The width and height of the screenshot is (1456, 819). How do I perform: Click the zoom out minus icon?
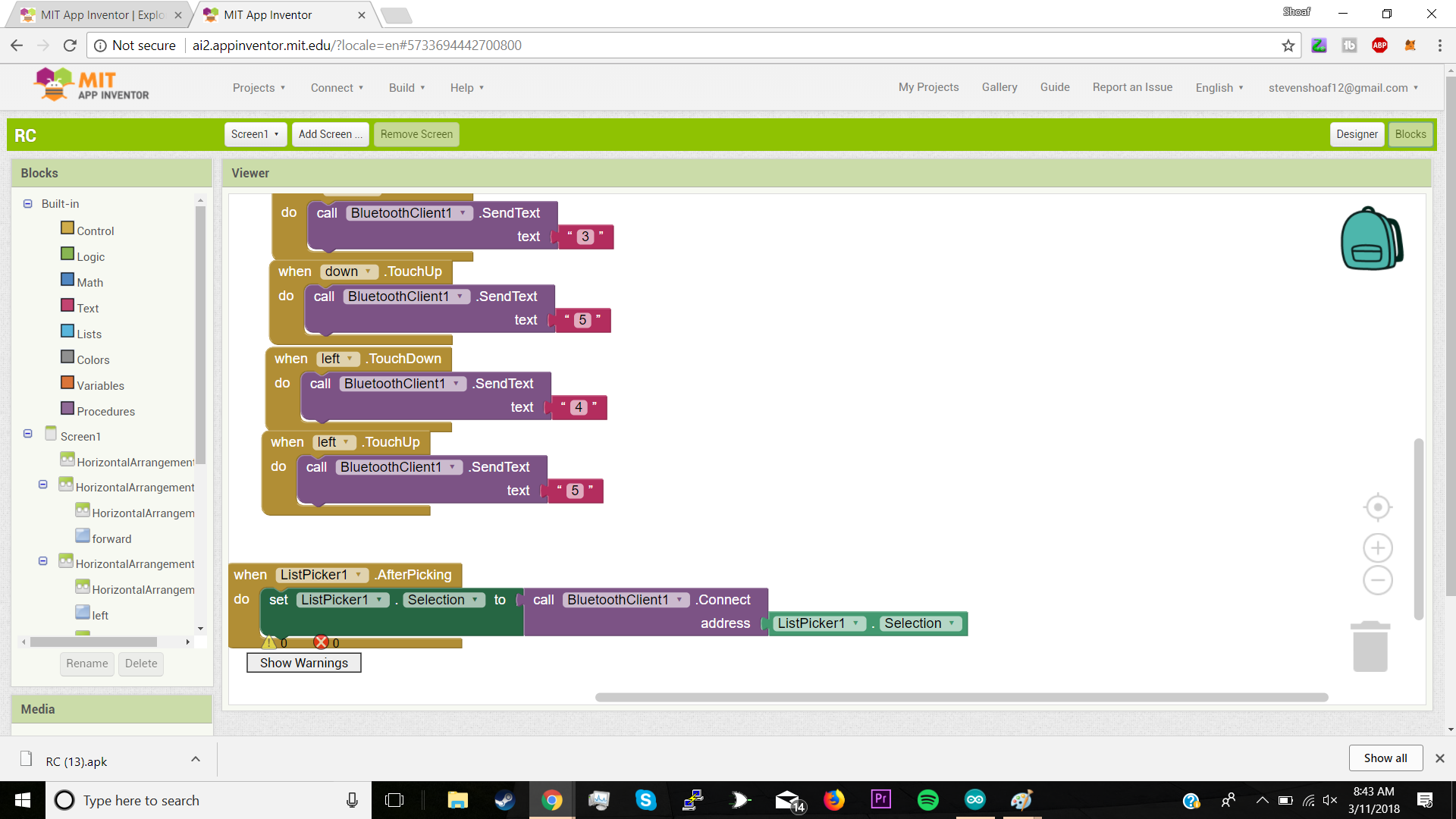(x=1377, y=581)
